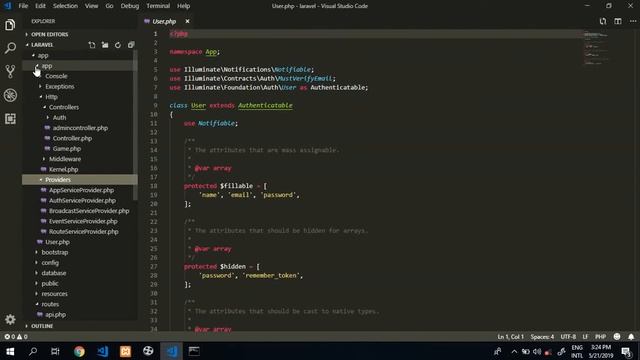Open the Debug view in activity bar
This screenshot has width=640, height=360.
pyautogui.click(x=10, y=95)
